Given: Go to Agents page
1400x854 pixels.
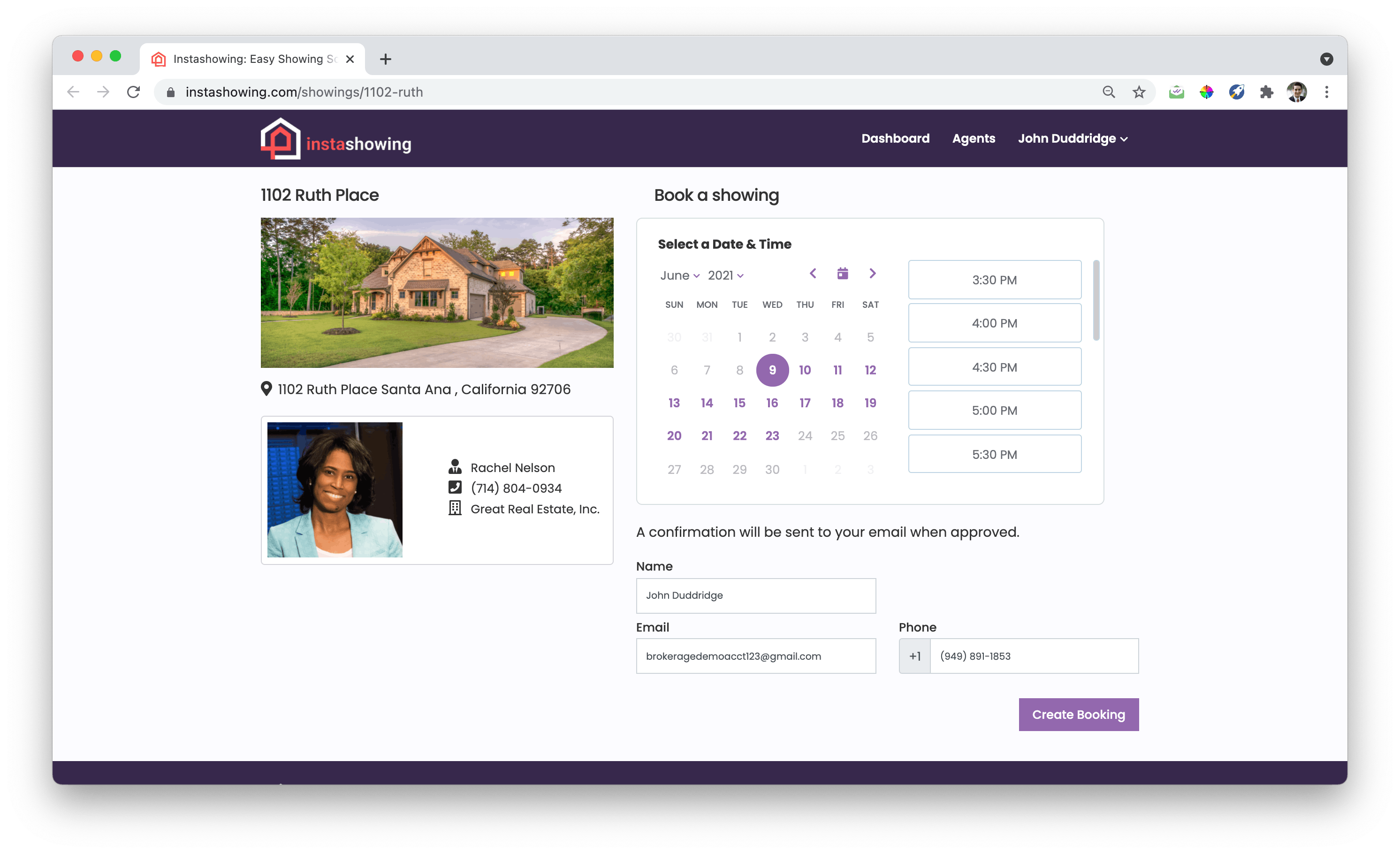Looking at the screenshot, I should (x=974, y=138).
